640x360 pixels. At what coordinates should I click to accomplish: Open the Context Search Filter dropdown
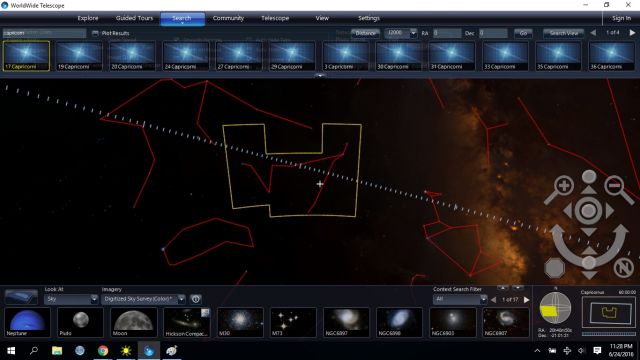[x=460, y=299]
